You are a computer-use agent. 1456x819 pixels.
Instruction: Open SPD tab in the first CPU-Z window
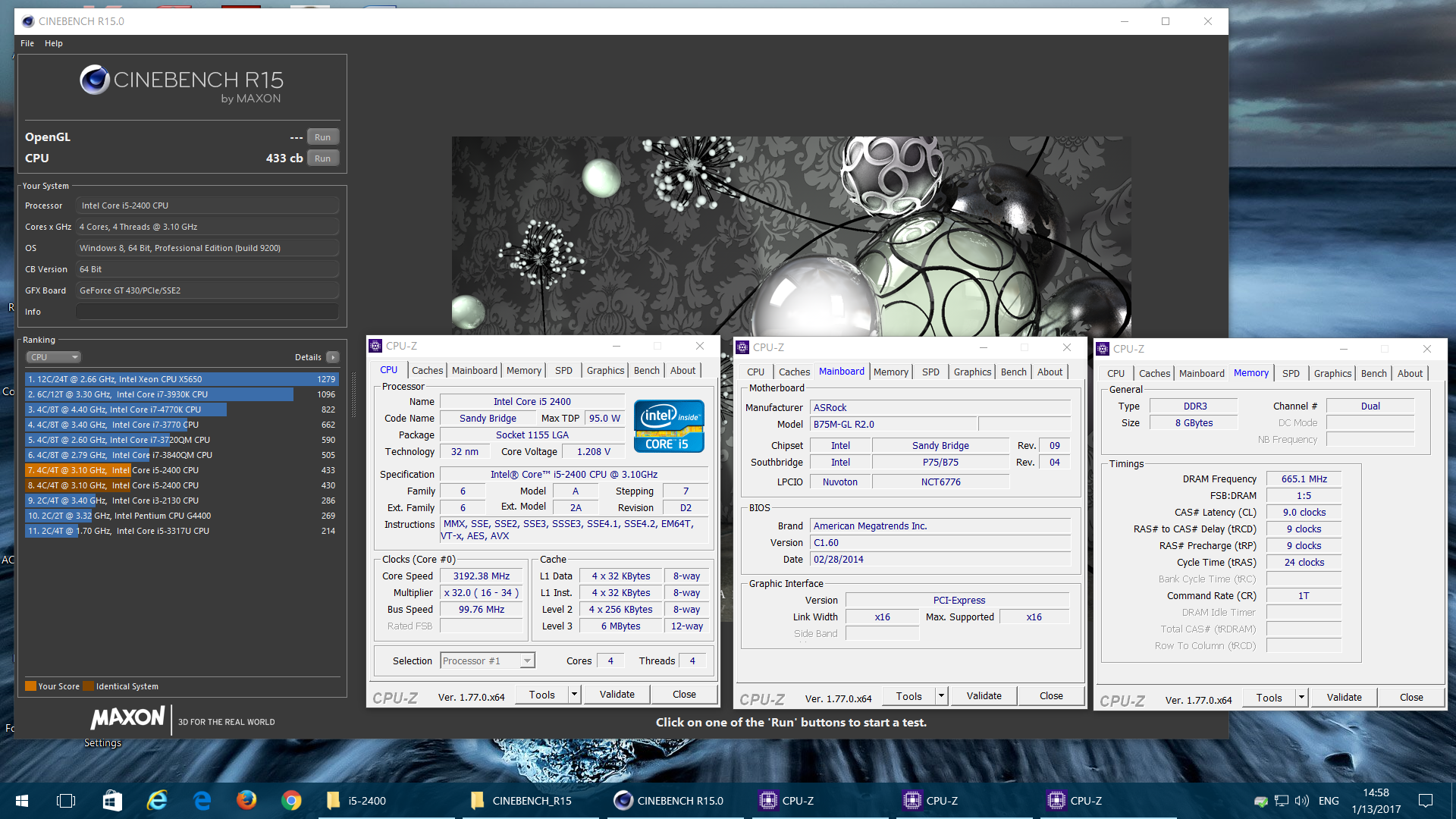click(x=563, y=370)
